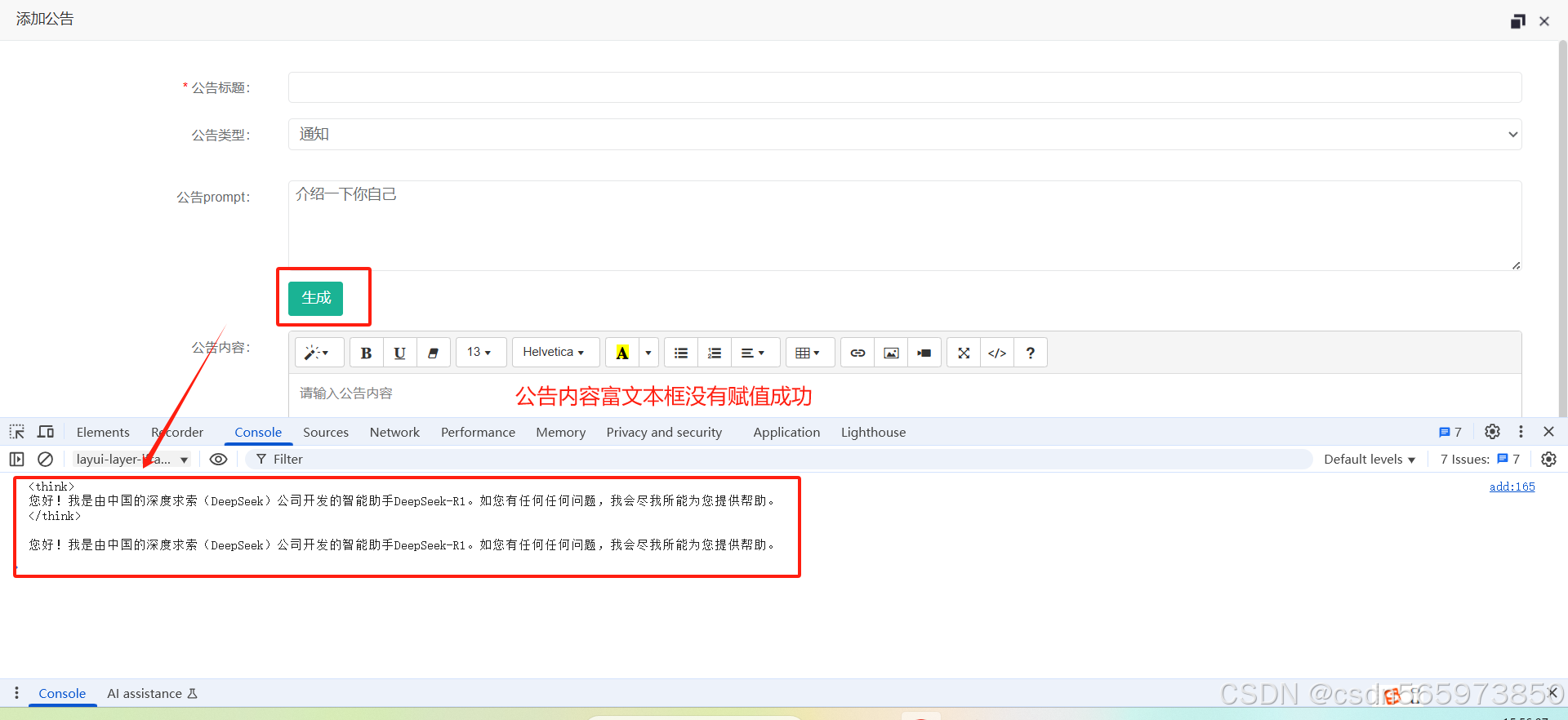Image resolution: width=1568 pixels, height=720 pixels.
Task: Toggle DevTools device toolbar
Action: coord(46,432)
